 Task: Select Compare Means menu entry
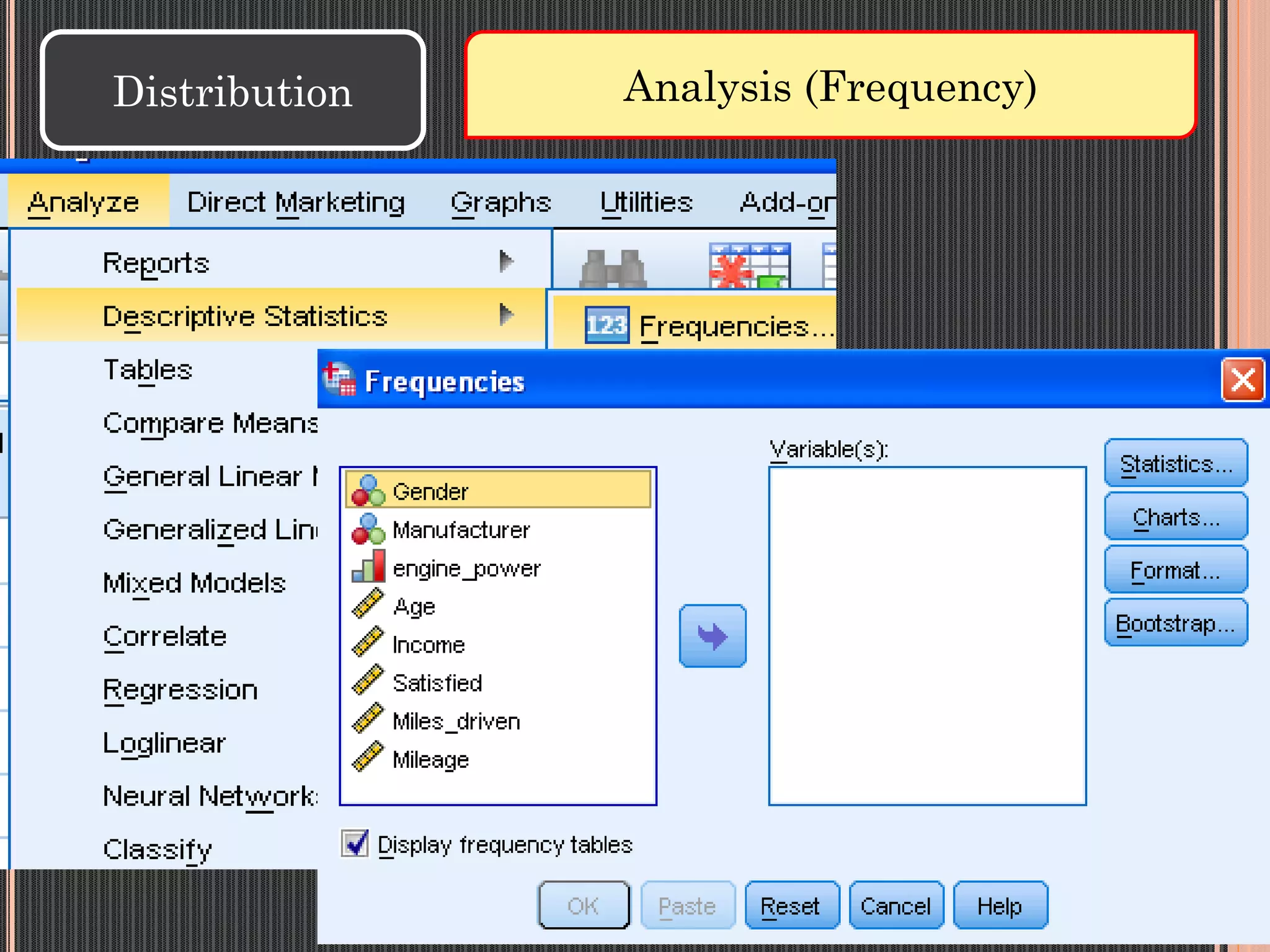(210, 423)
